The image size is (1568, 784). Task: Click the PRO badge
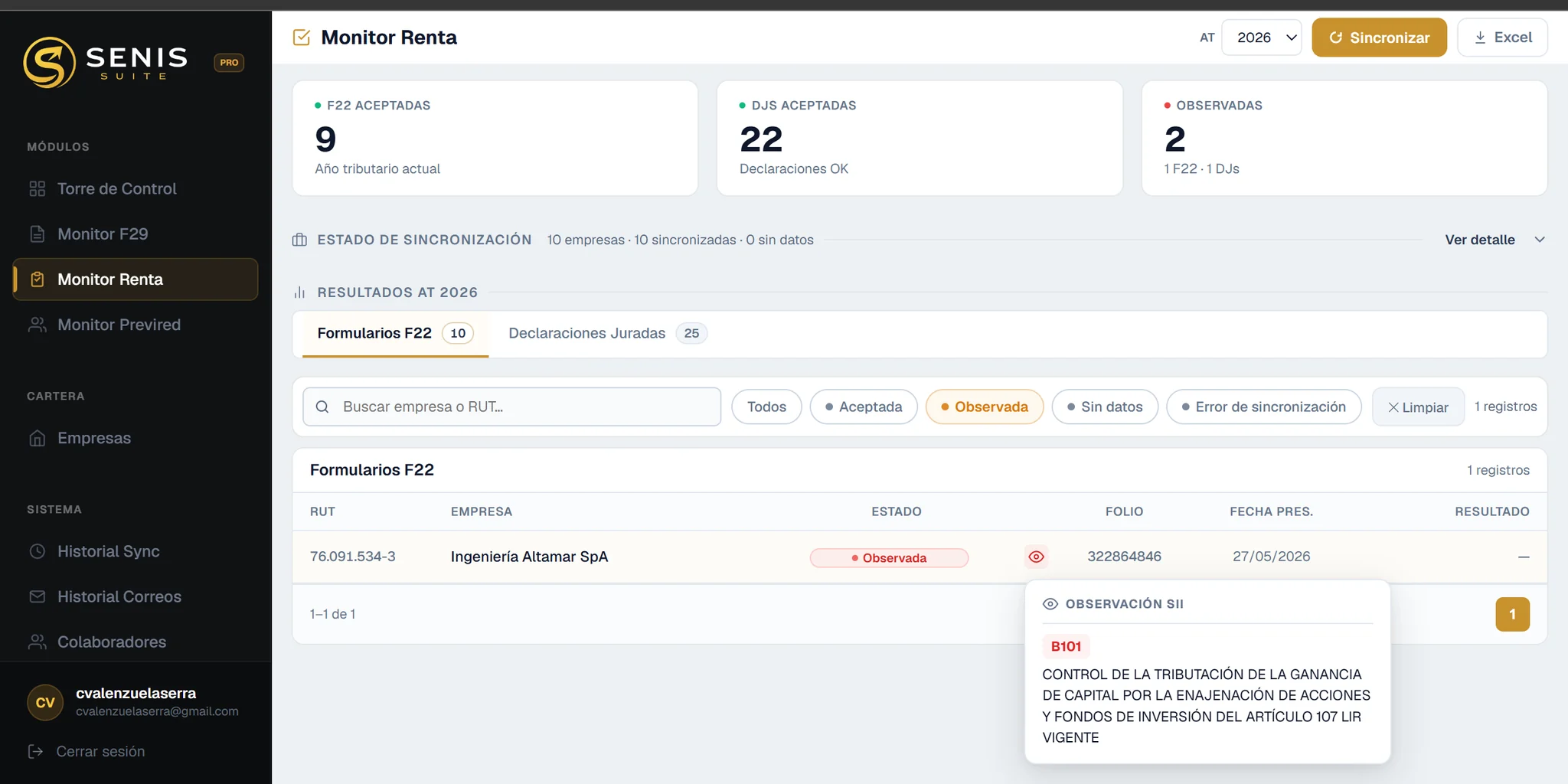pyautogui.click(x=229, y=63)
